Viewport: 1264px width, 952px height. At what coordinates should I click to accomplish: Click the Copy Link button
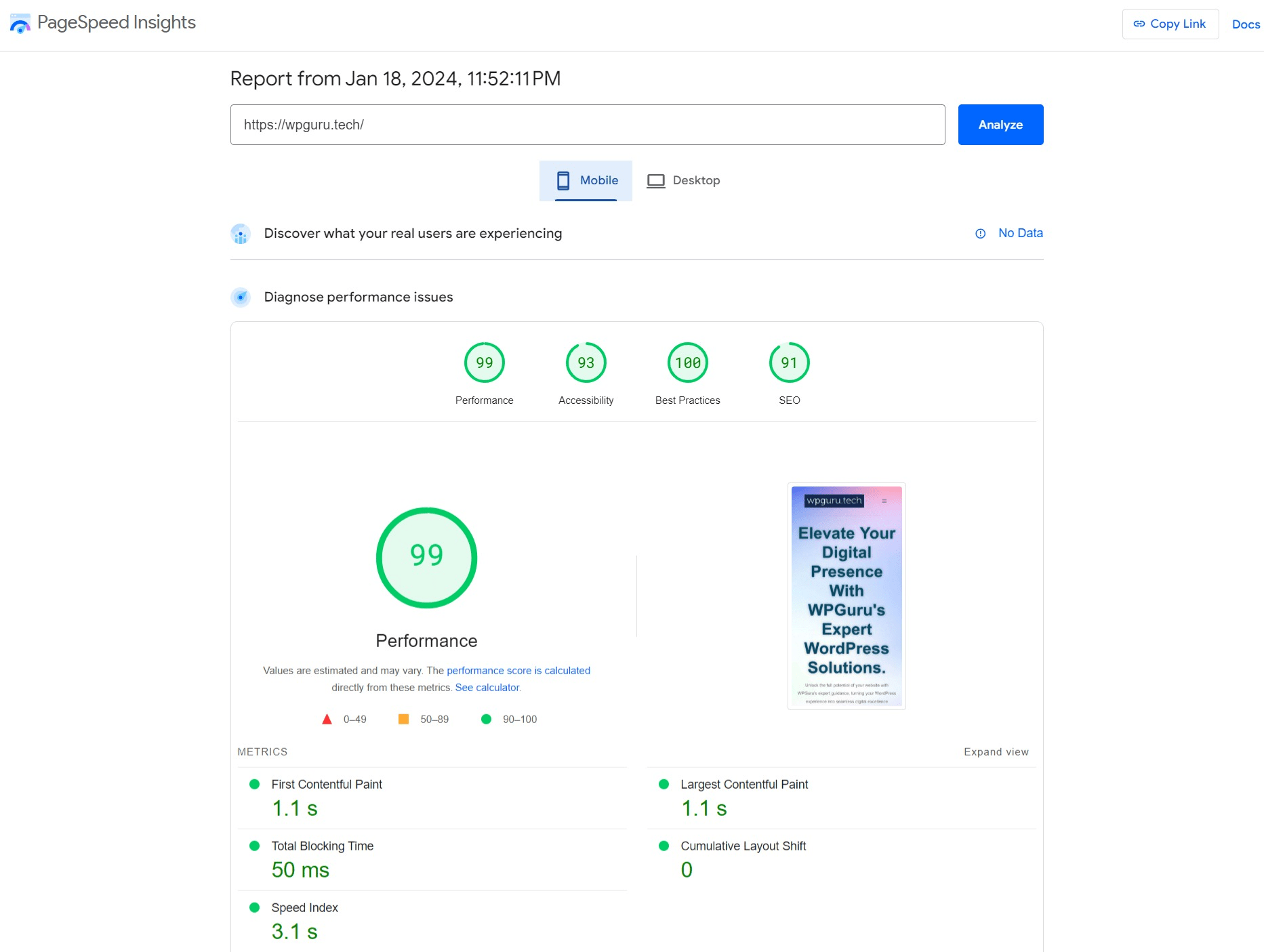pyautogui.click(x=1170, y=24)
